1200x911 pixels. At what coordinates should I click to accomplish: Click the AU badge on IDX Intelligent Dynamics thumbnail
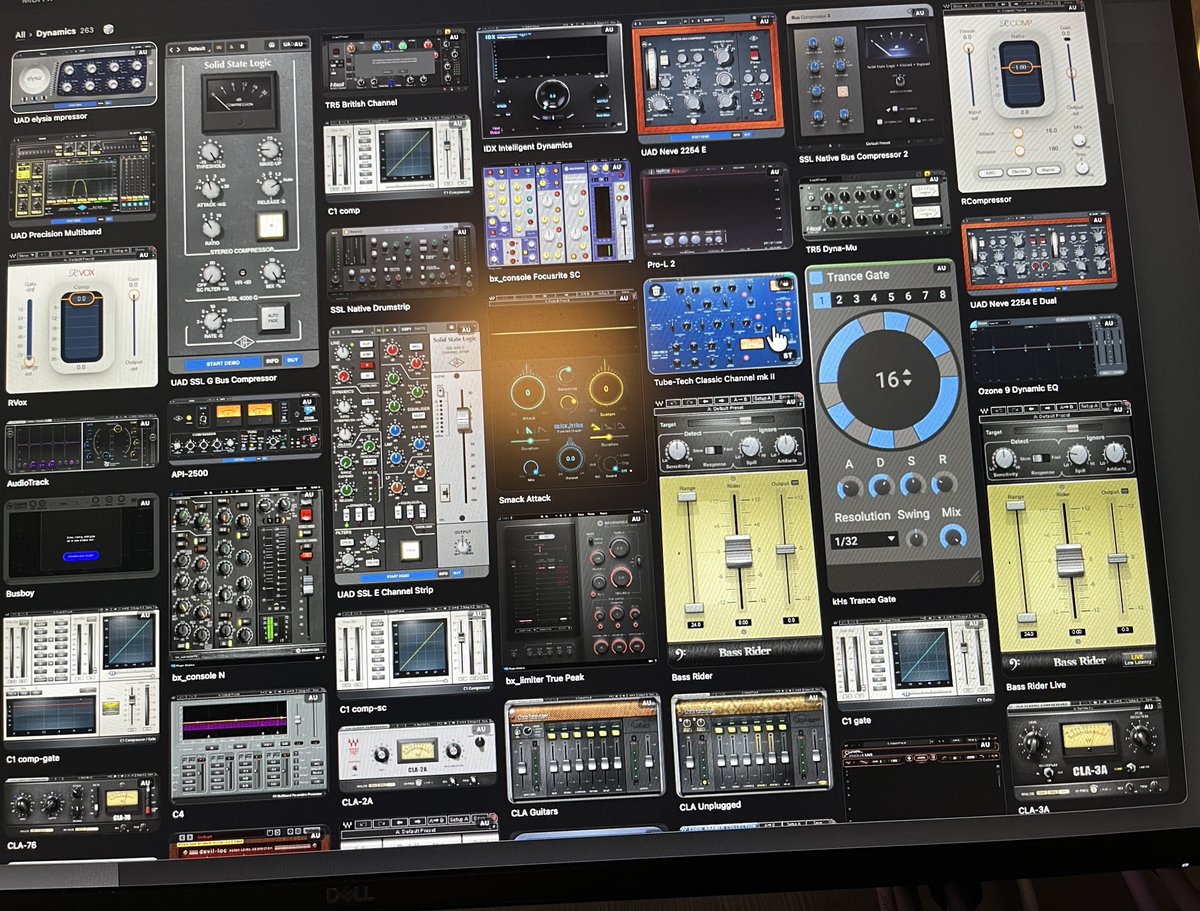pos(609,30)
